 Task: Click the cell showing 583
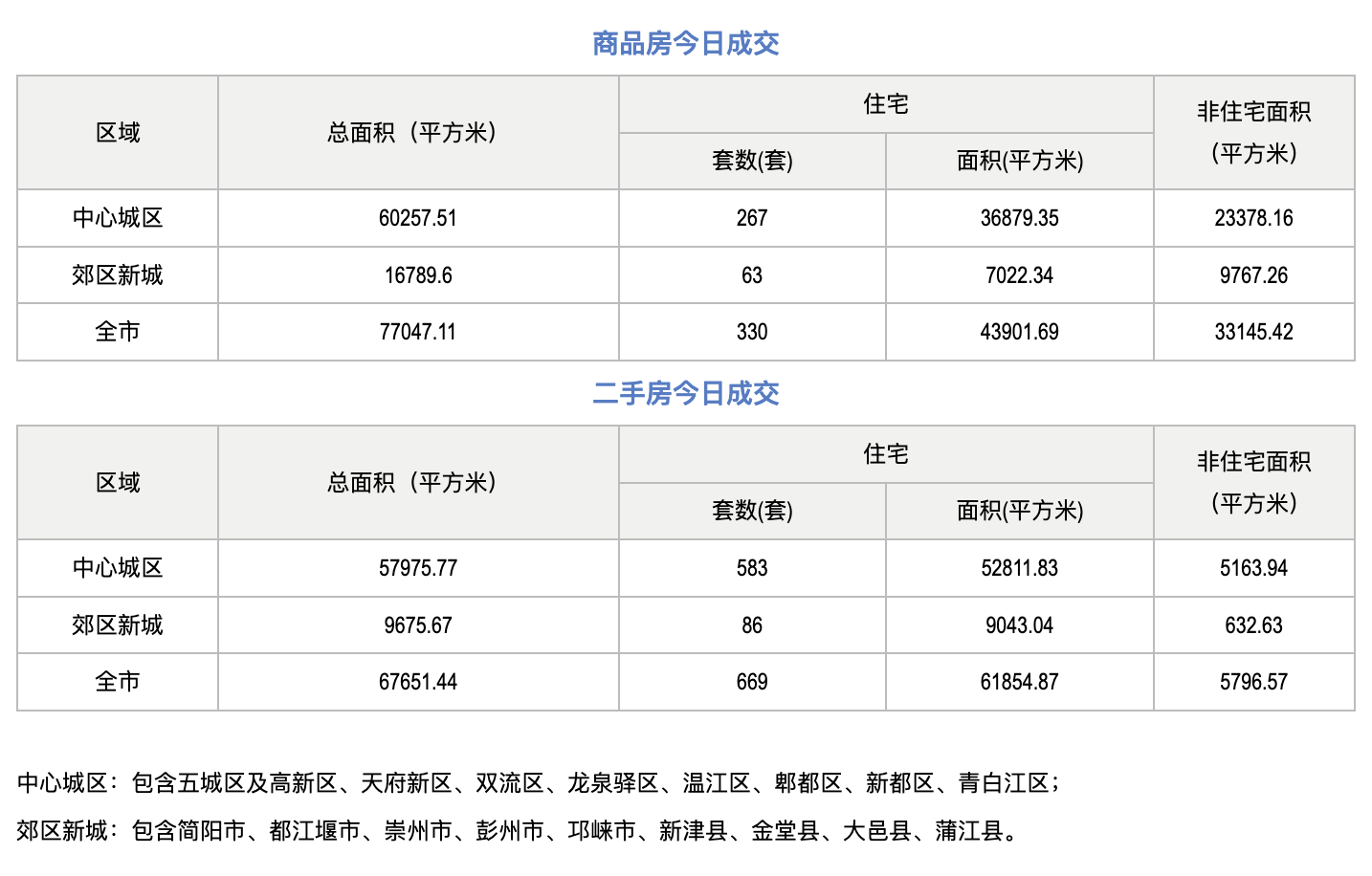coord(752,568)
